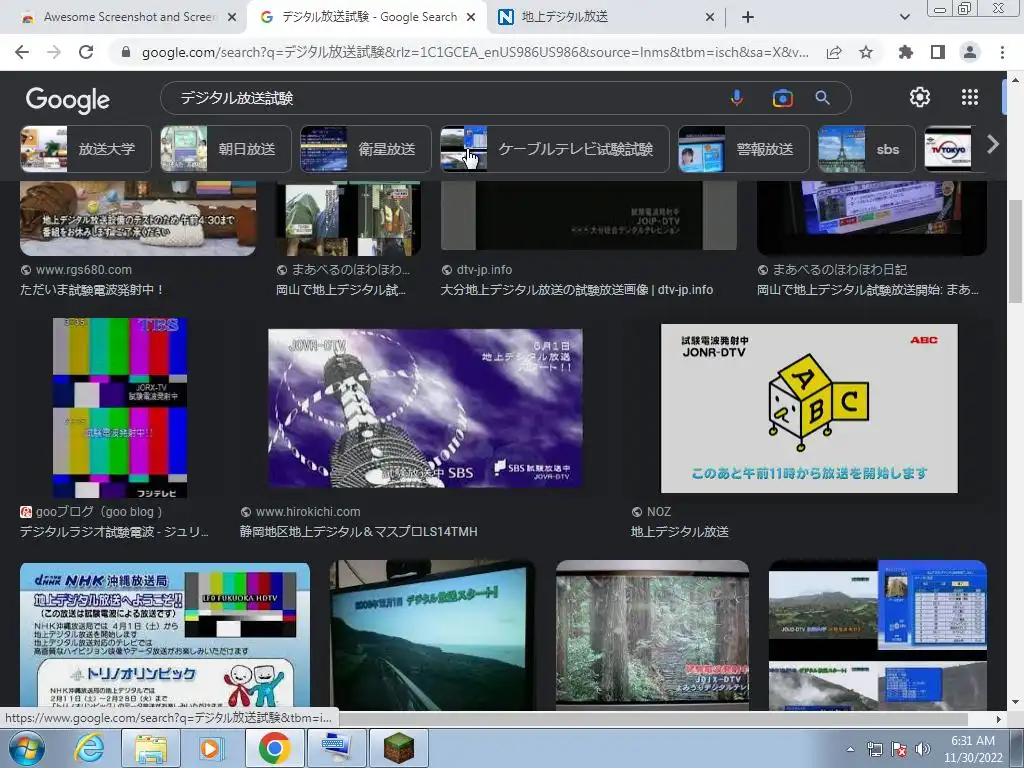This screenshot has width=1024, height=768.
Task: Expand the tab search dropdown arrow
Action: (904, 17)
